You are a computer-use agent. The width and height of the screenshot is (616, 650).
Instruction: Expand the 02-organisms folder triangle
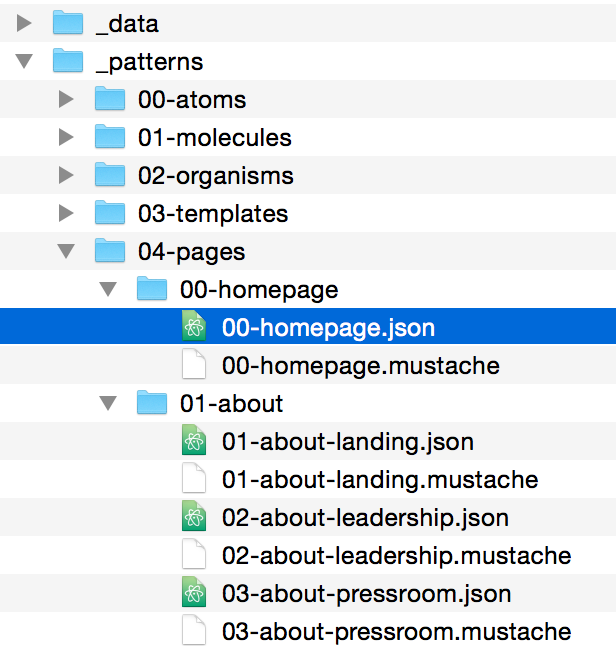point(66,175)
